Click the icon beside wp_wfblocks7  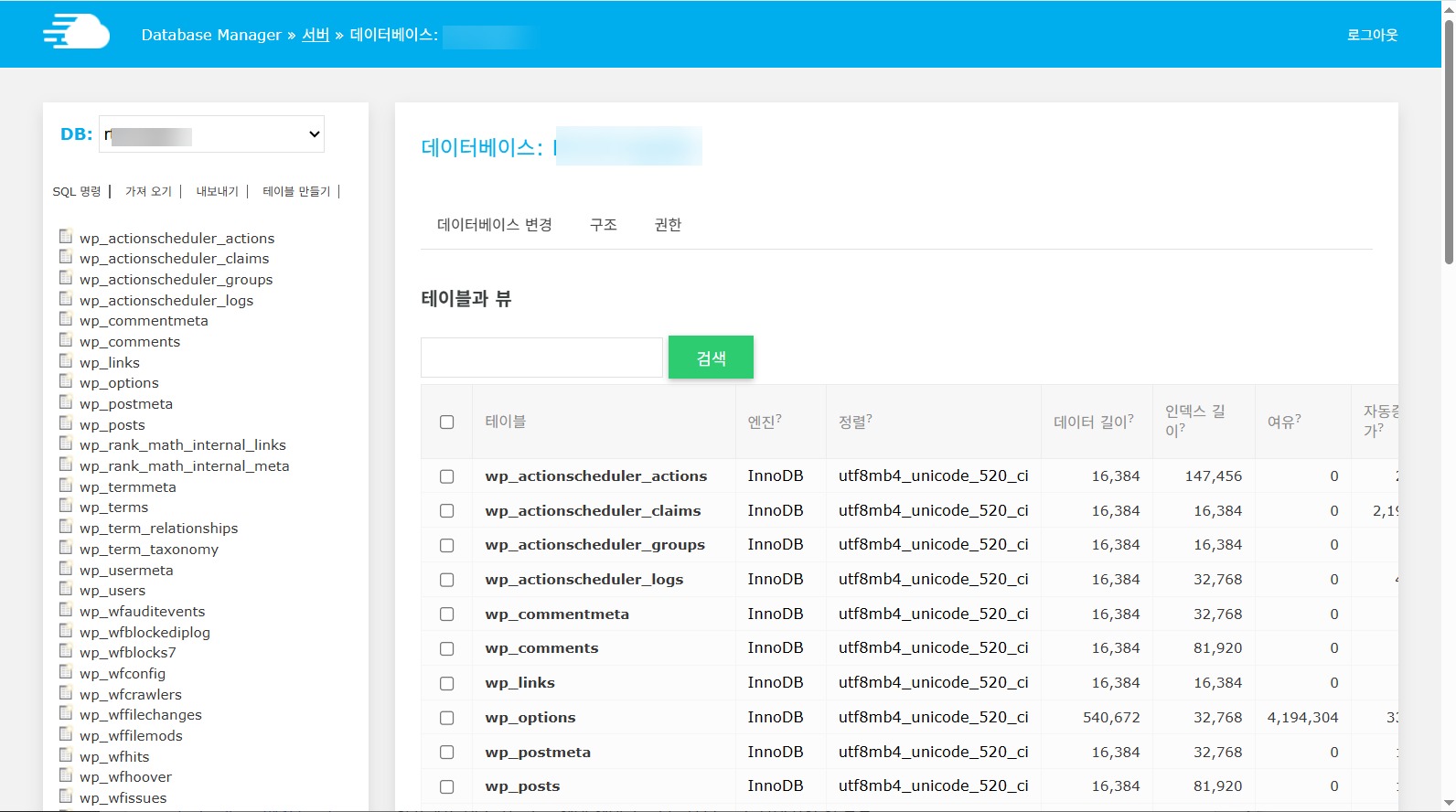[66, 651]
